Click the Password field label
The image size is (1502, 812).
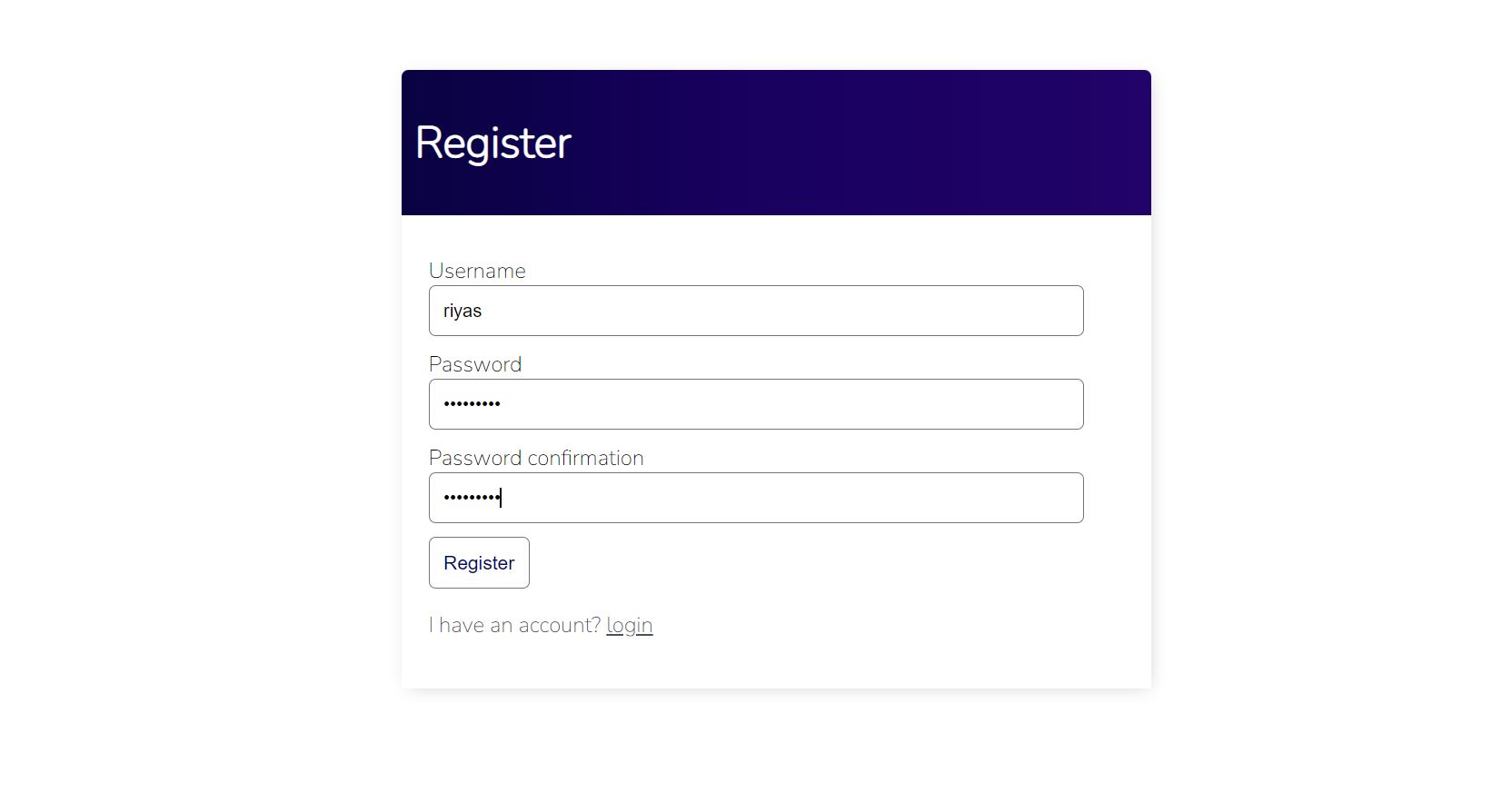point(474,363)
